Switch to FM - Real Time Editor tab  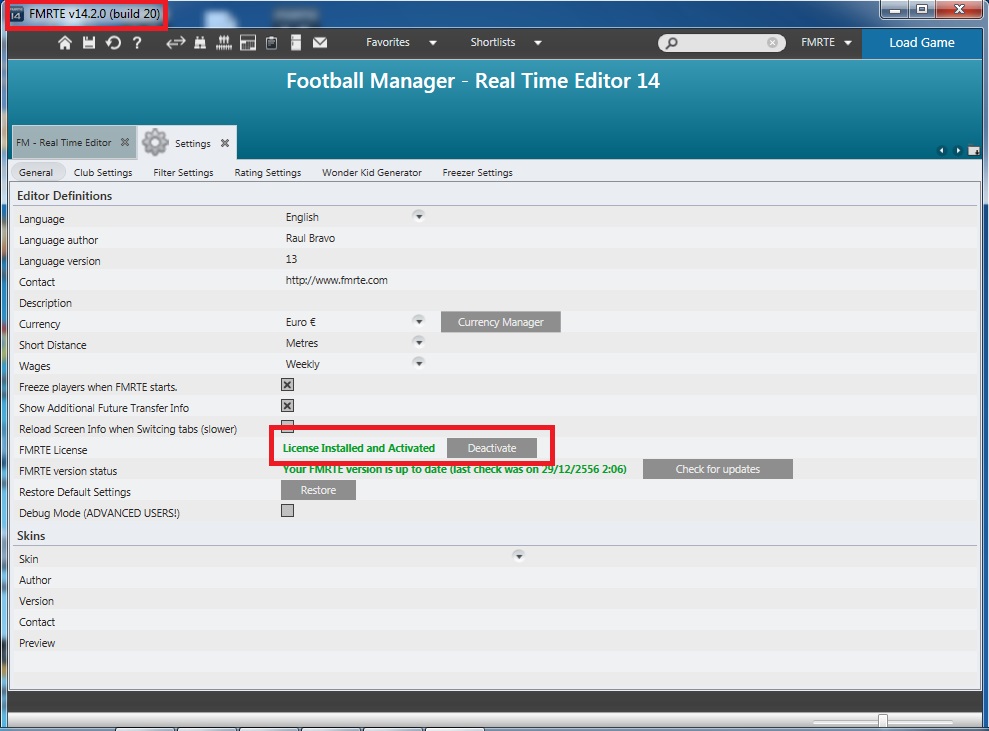[64, 143]
